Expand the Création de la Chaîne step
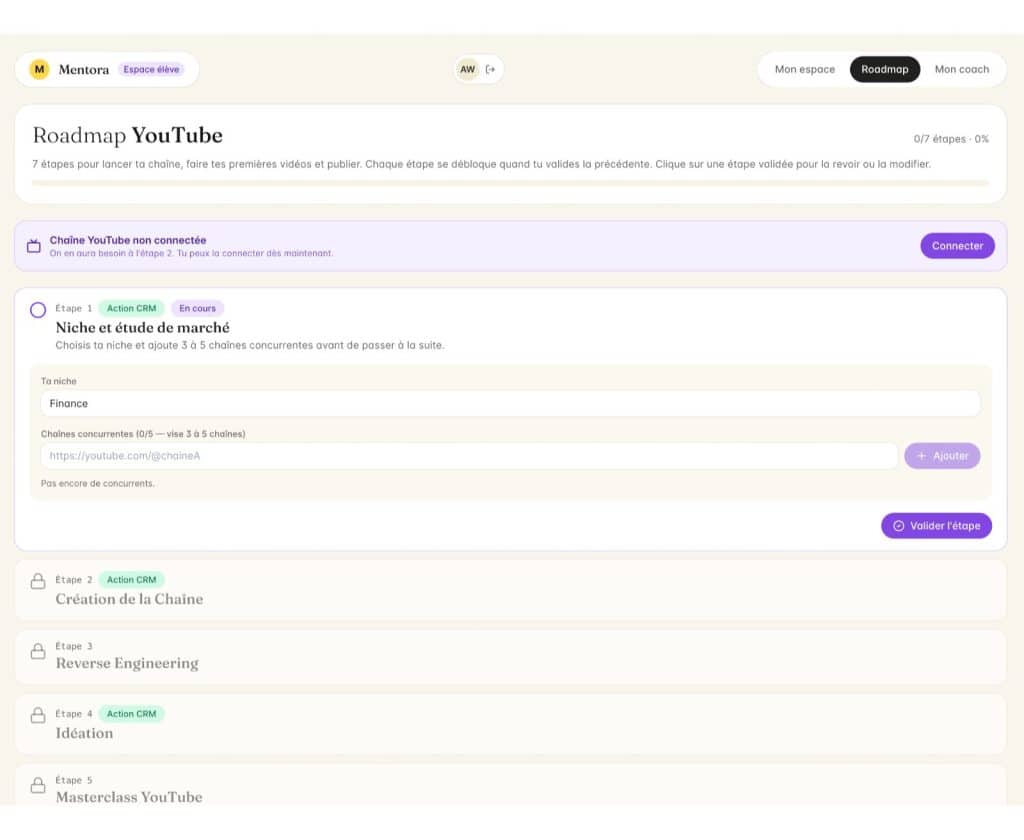1024x840 pixels. click(510, 590)
